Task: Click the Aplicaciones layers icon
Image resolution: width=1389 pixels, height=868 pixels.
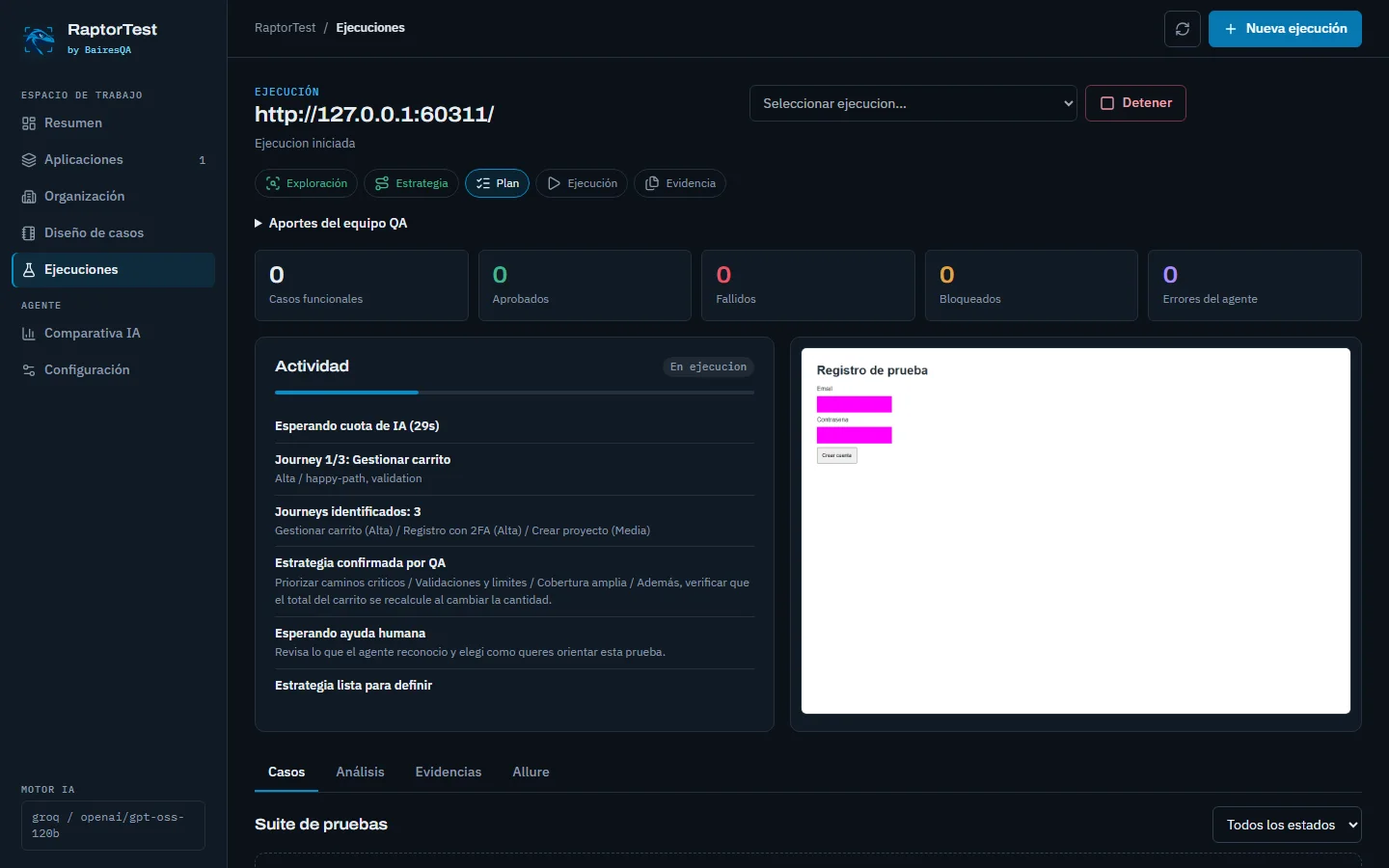Action: [x=29, y=160]
